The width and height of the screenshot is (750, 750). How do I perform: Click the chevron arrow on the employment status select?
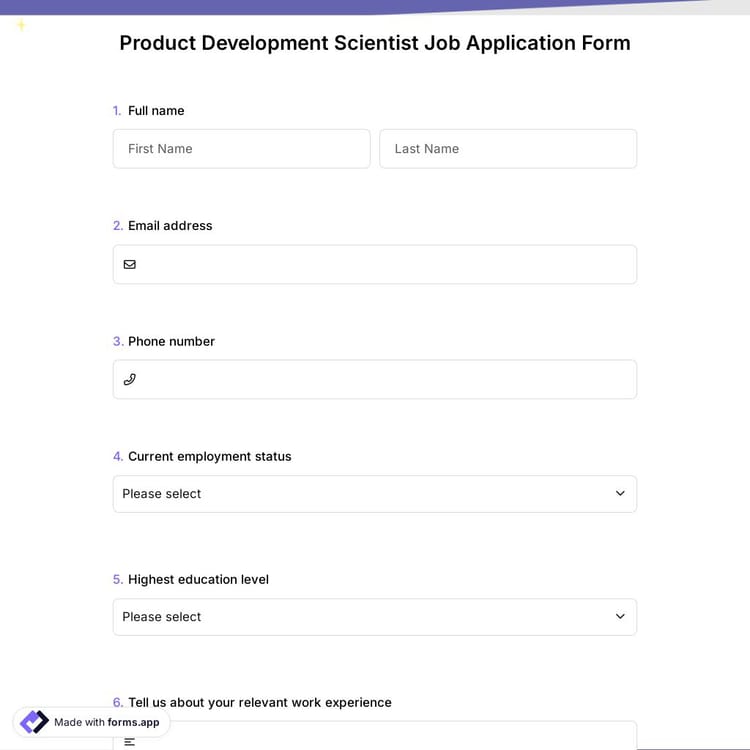(620, 494)
